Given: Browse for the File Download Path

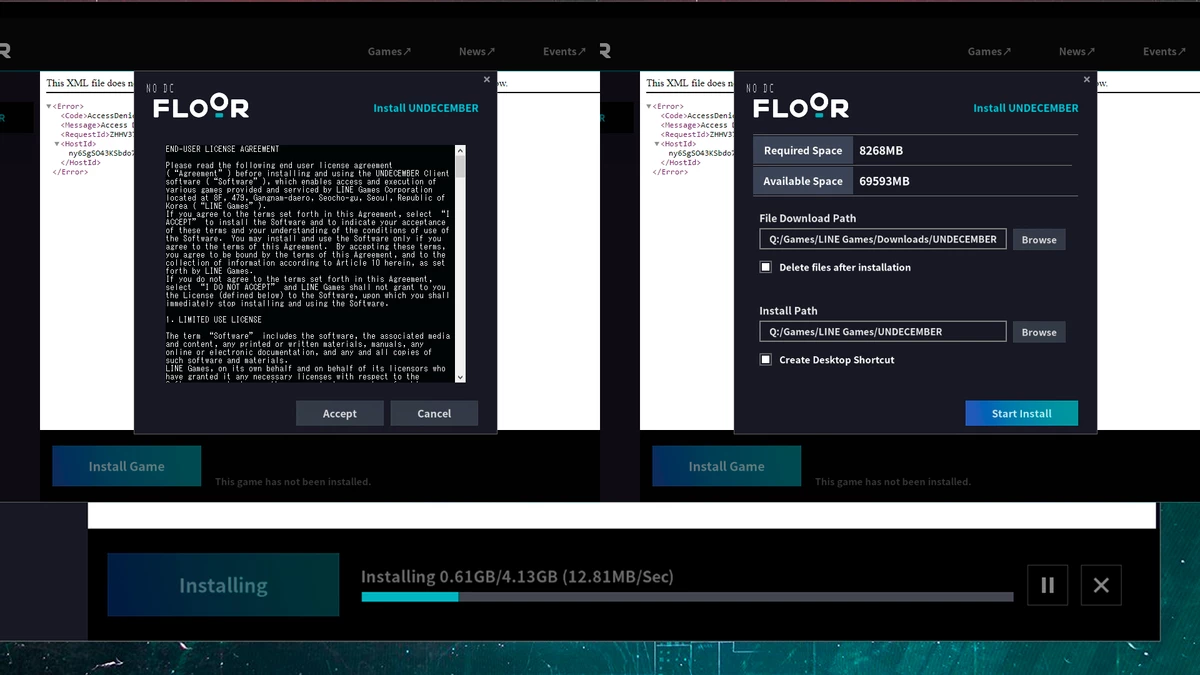Looking at the screenshot, I should tap(1039, 240).
